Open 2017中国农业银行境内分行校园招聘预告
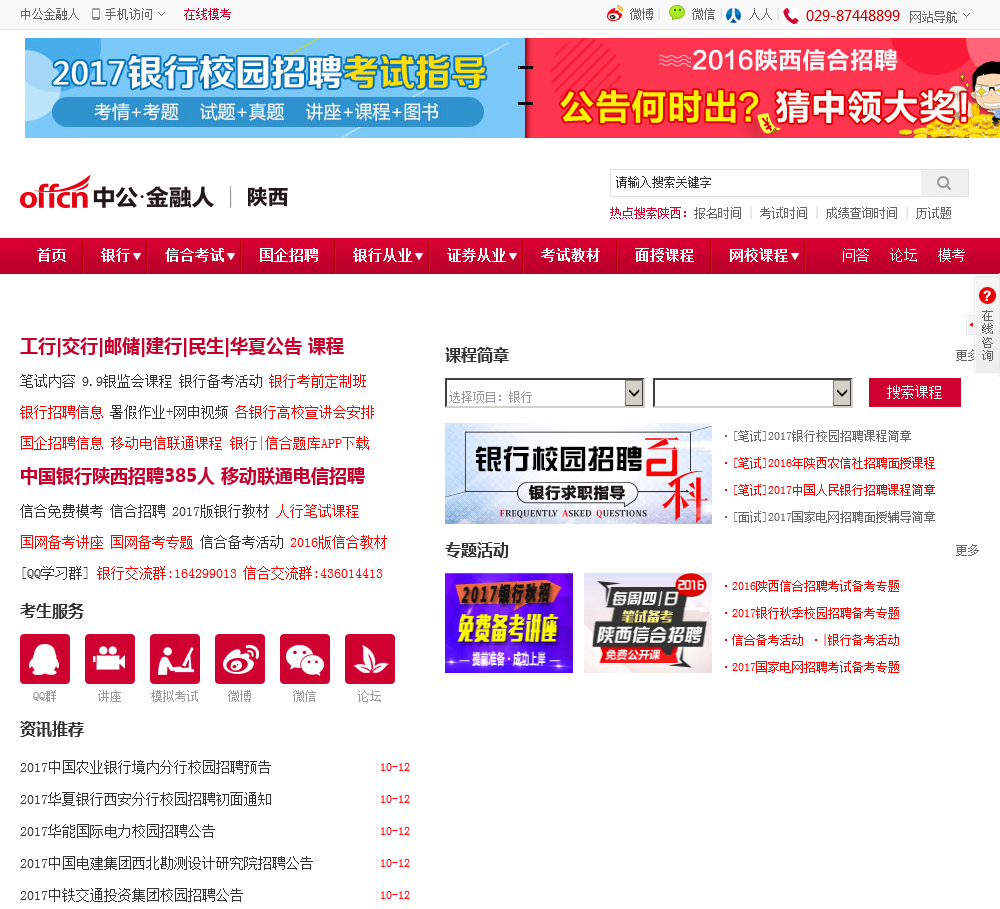The width and height of the screenshot is (1000, 909). pyautogui.click(x=145, y=767)
